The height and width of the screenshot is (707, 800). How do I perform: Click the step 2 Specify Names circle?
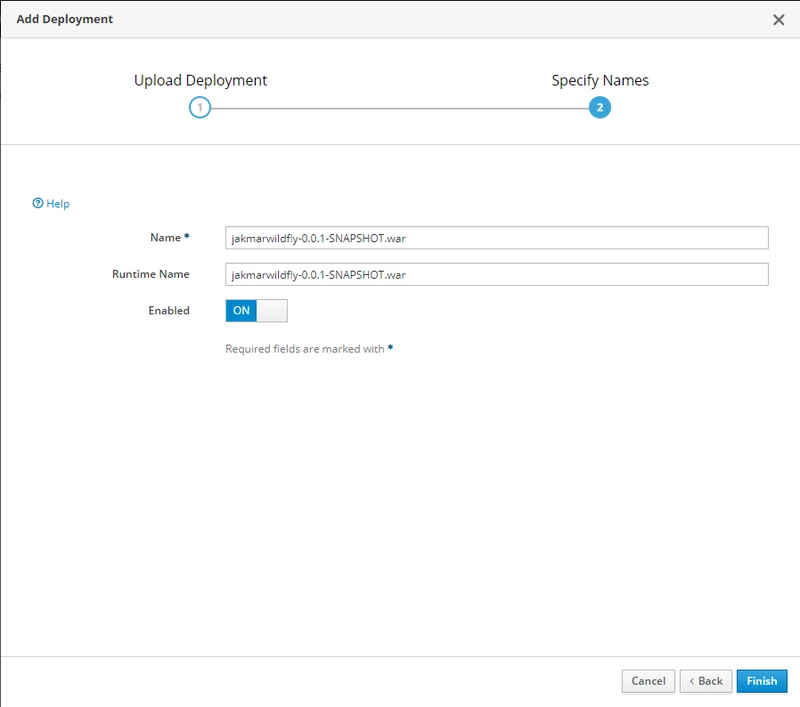(x=599, y=108)
